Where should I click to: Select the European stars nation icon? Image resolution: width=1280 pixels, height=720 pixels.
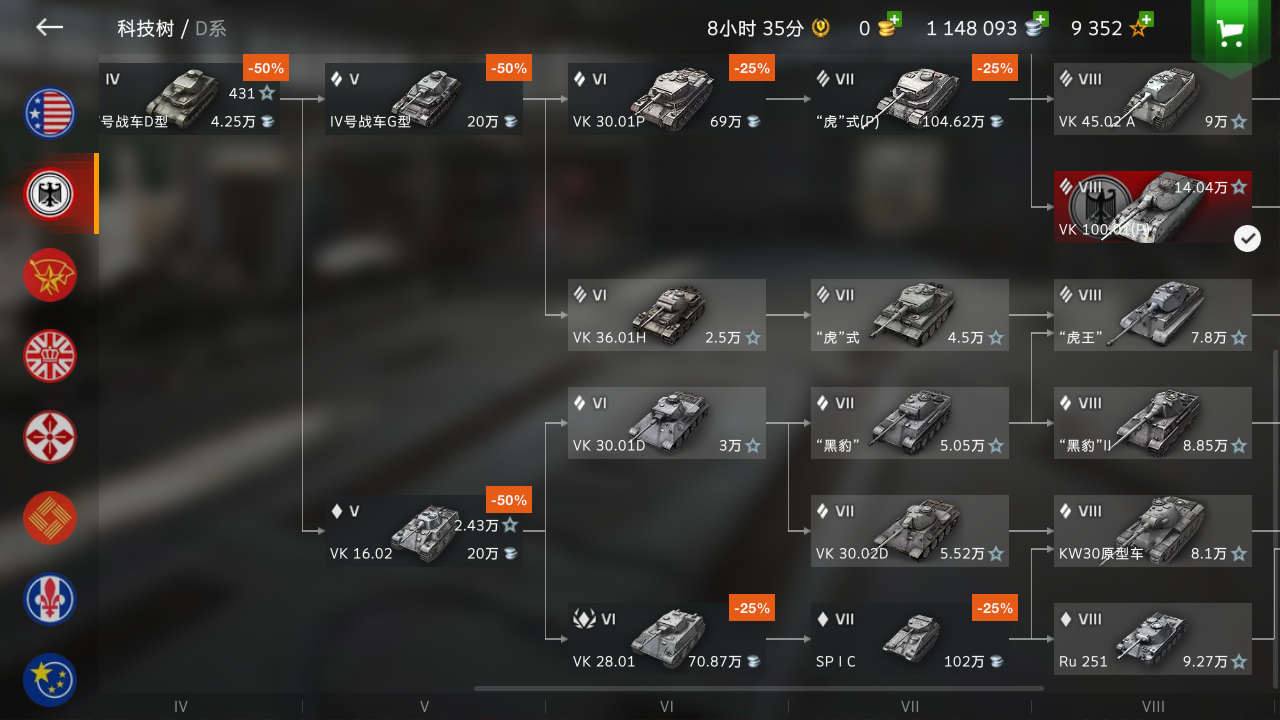pos(50,680)
